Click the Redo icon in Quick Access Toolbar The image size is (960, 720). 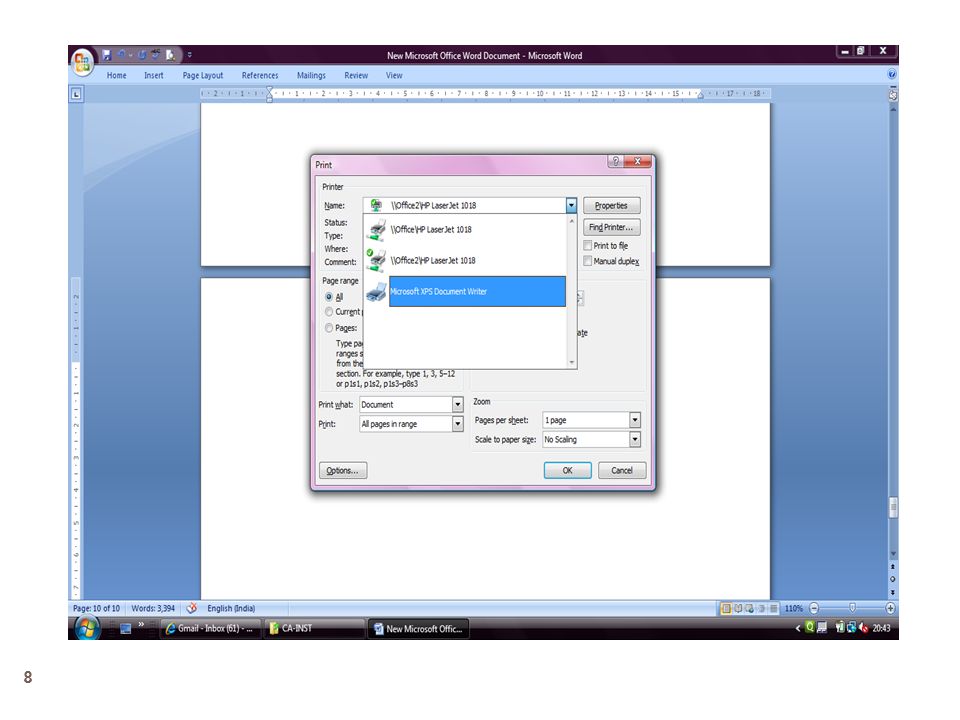pyautogui.click(x=142, y=55)
